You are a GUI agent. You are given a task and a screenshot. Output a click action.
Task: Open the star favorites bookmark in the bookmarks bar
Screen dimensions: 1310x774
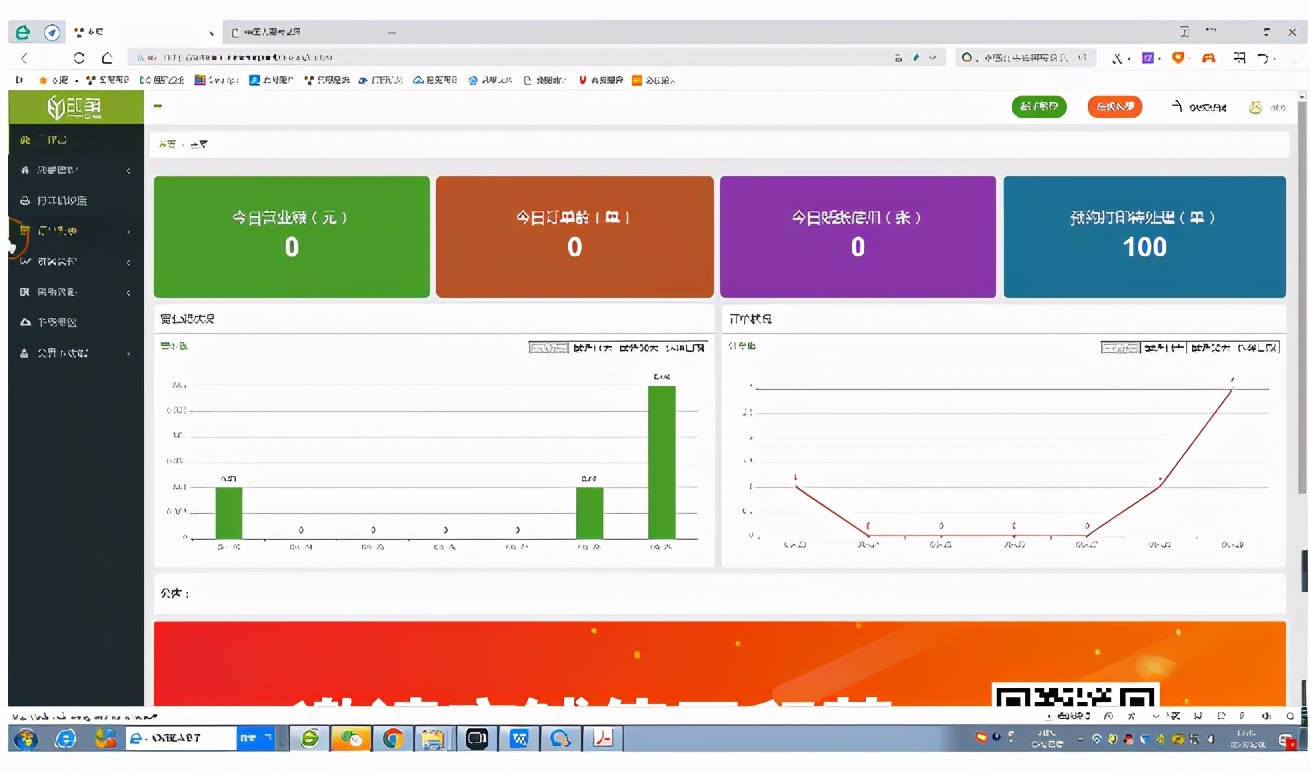point(54,80)
